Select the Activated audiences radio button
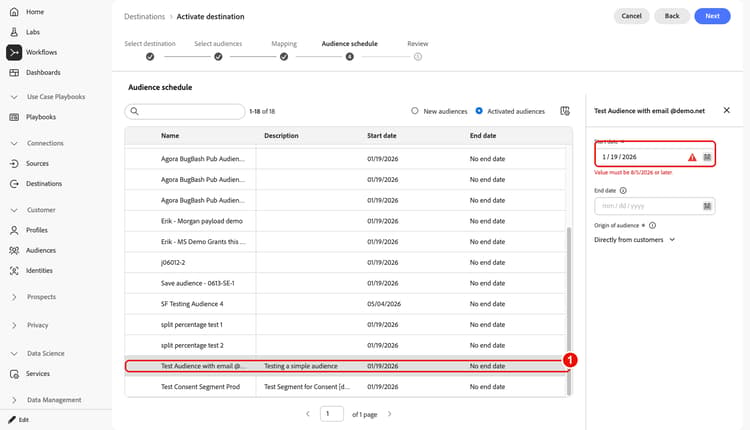The width and height of the screenshot is (750, 430). [479, 111]
